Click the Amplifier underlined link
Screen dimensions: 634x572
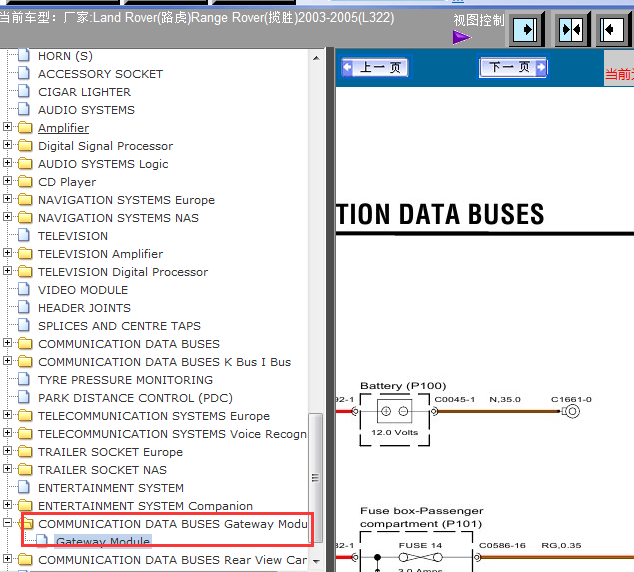(x=63, y=128)
